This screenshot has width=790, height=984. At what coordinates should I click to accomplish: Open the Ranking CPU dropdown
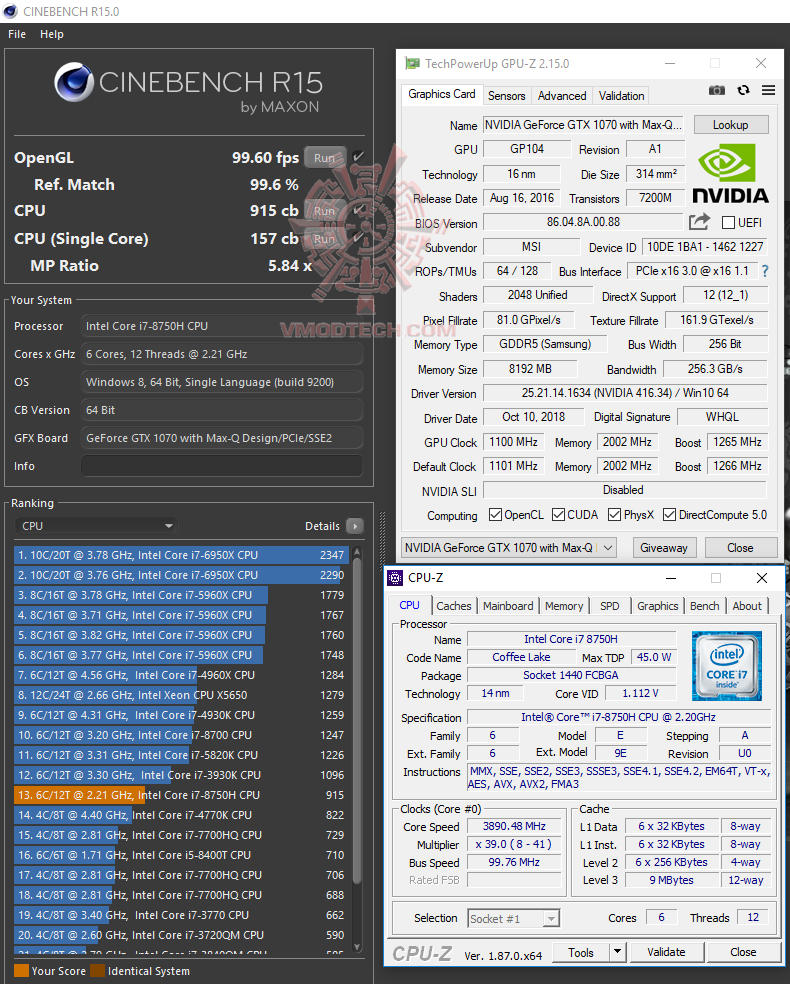coord(95,526)
